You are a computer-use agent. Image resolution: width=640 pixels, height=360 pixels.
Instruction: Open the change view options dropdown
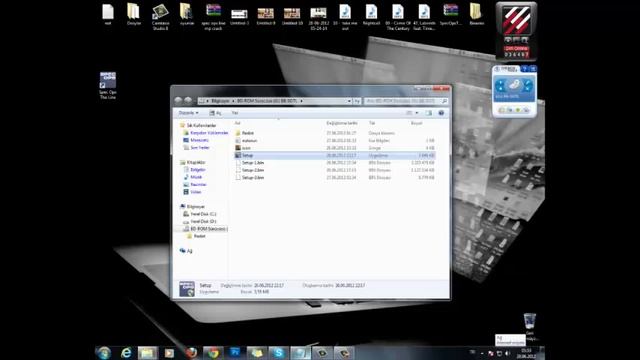click(x=417, y=113)
